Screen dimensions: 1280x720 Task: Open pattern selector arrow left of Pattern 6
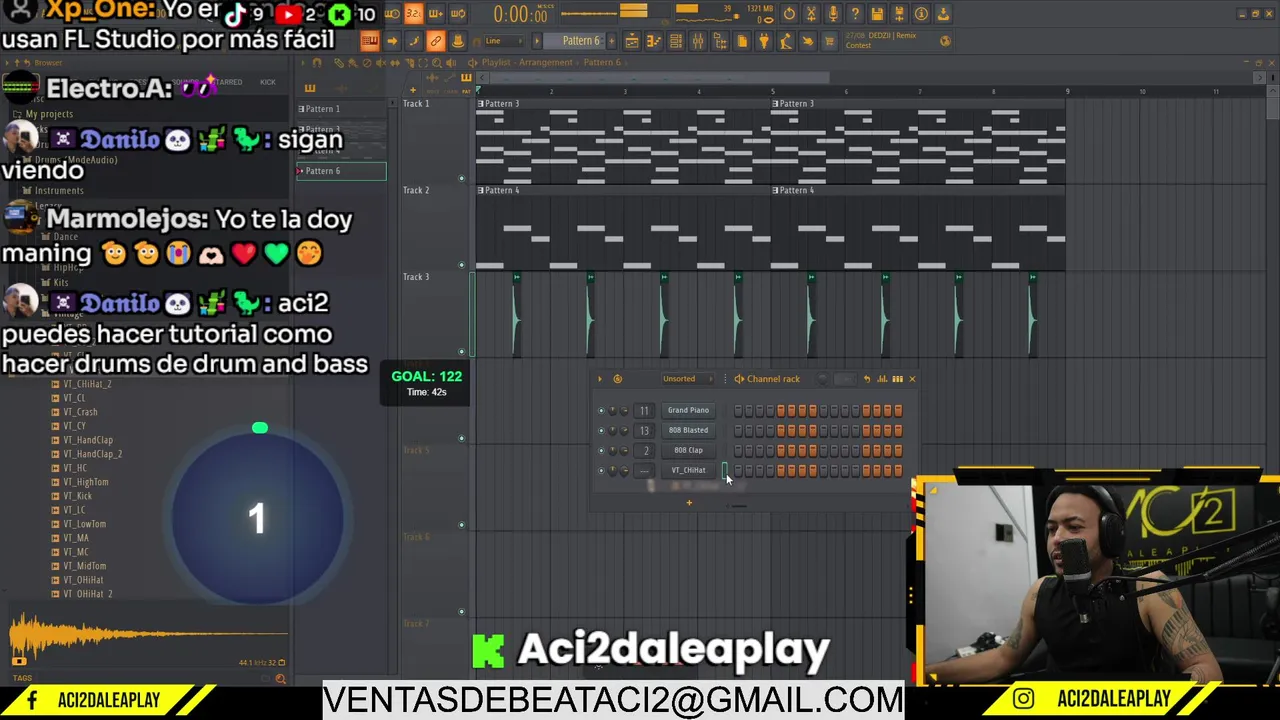[x=537, y=41]
